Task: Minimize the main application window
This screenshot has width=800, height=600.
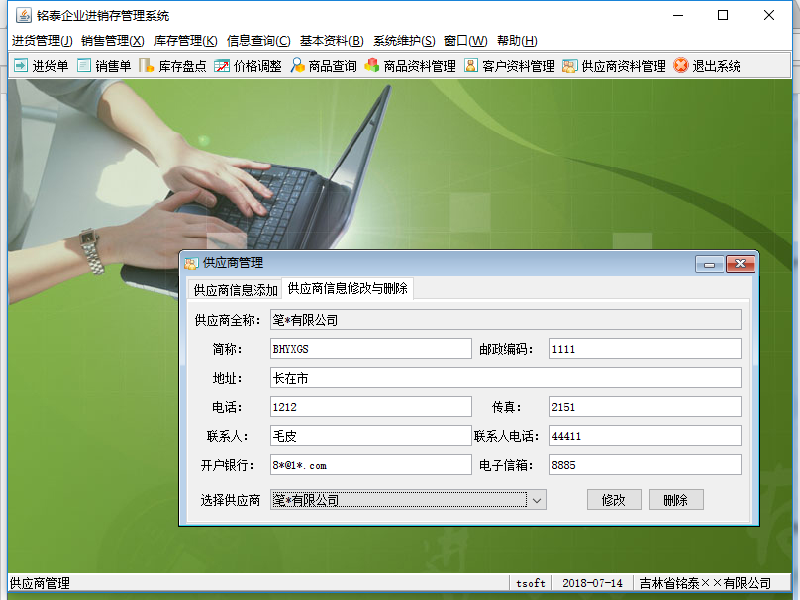Action: [x=678, y=15]
